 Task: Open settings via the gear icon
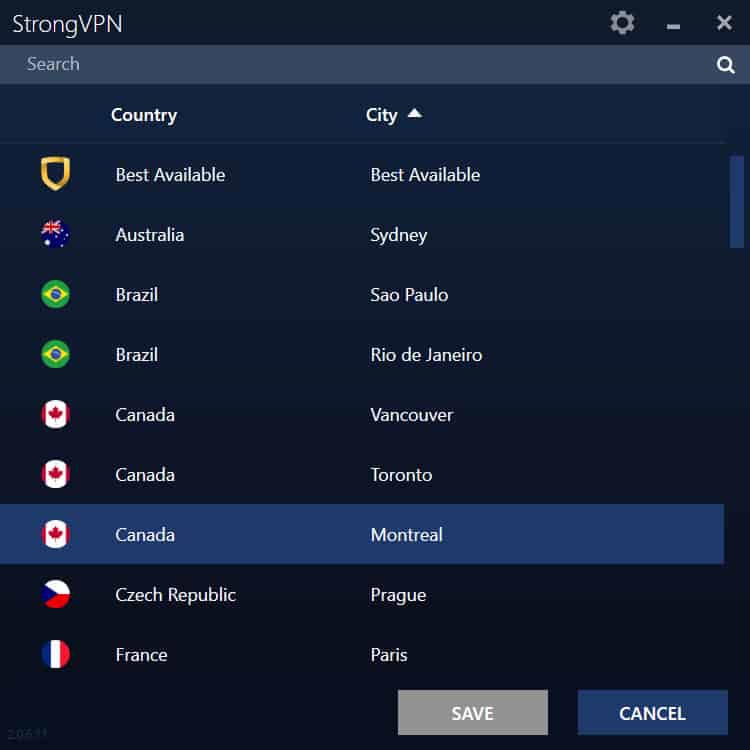click(x=622, y=22)
